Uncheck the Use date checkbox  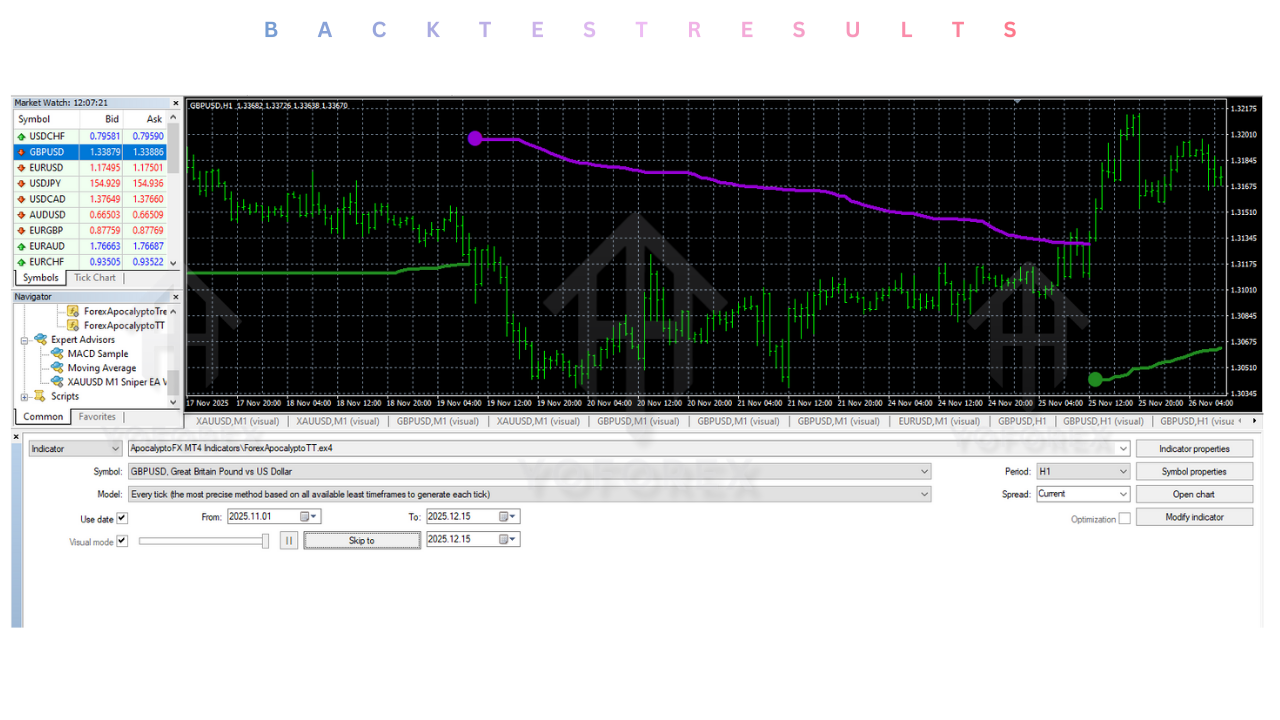pos(124,518)
